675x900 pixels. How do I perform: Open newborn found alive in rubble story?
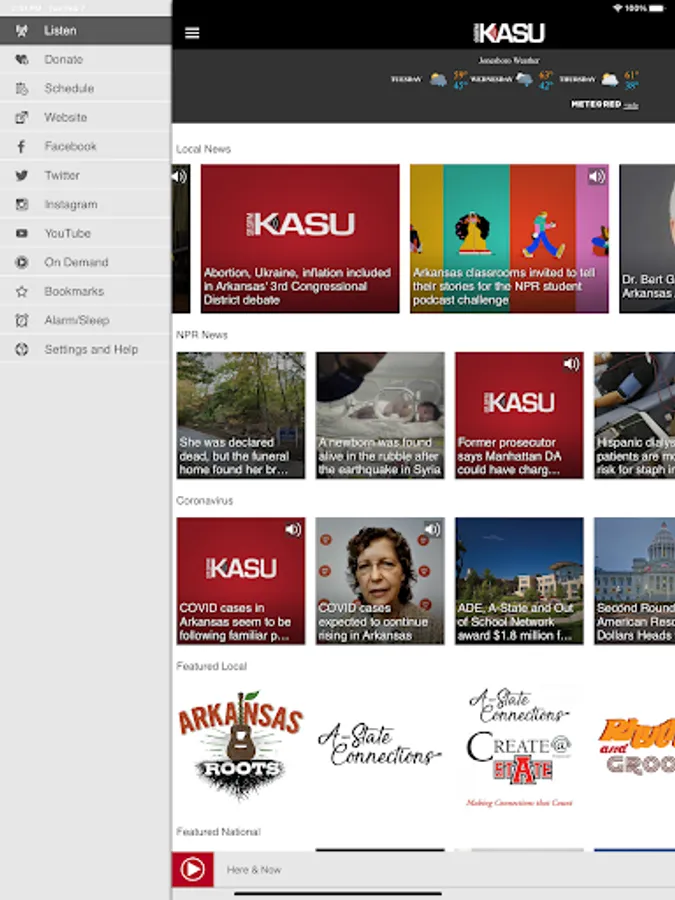click(x=380, y=415)
